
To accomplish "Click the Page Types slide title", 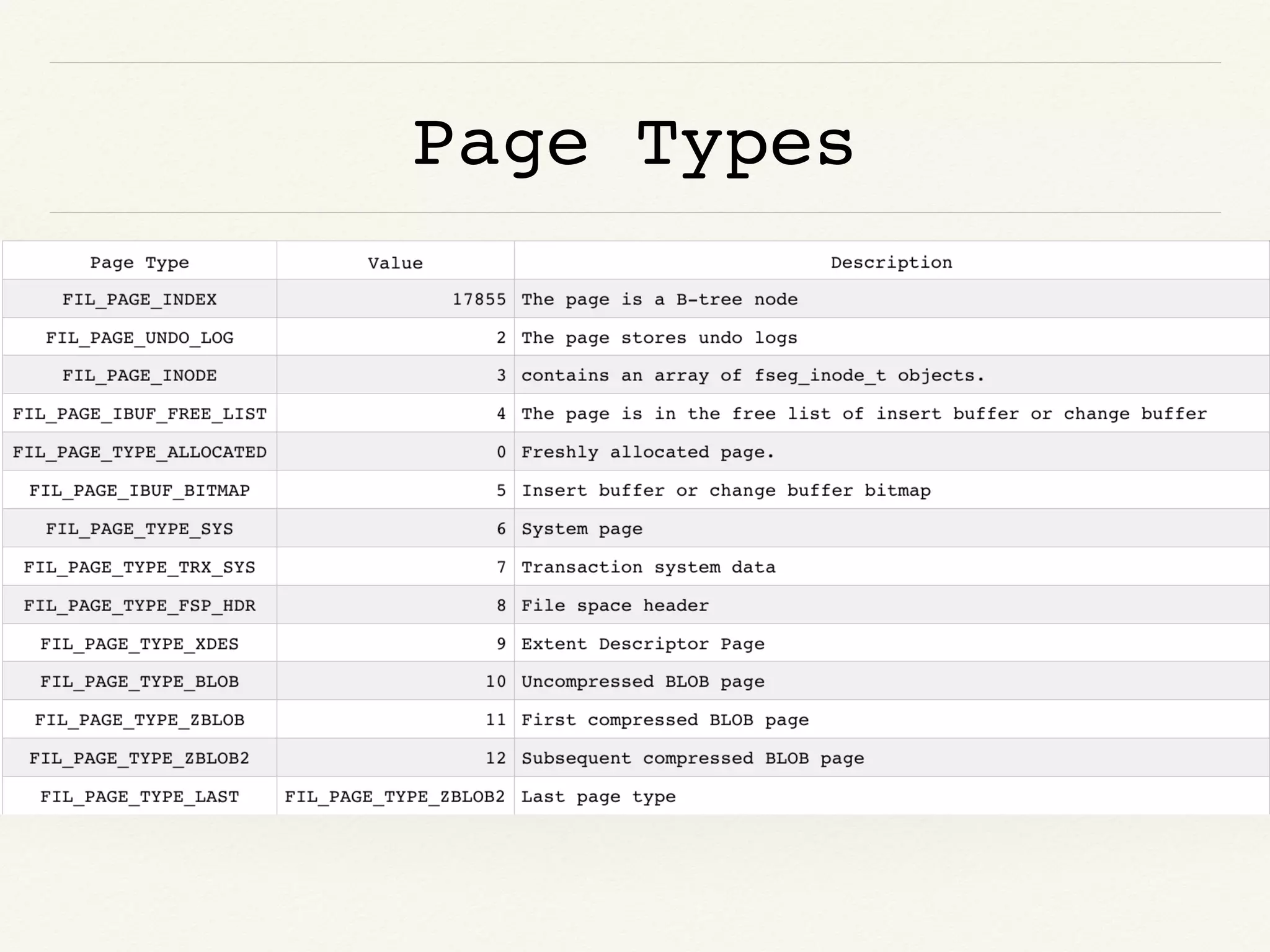I will (634, 144).
